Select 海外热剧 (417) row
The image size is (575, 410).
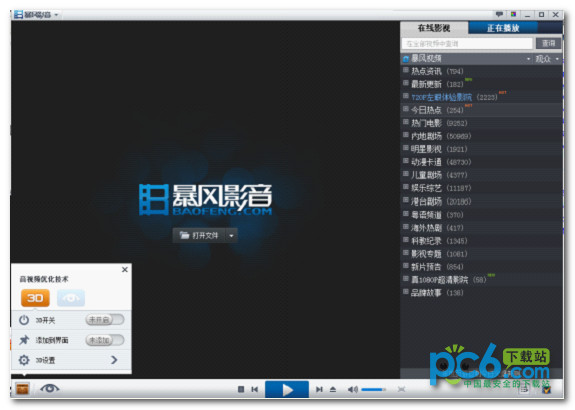click(x=481, y=228)
